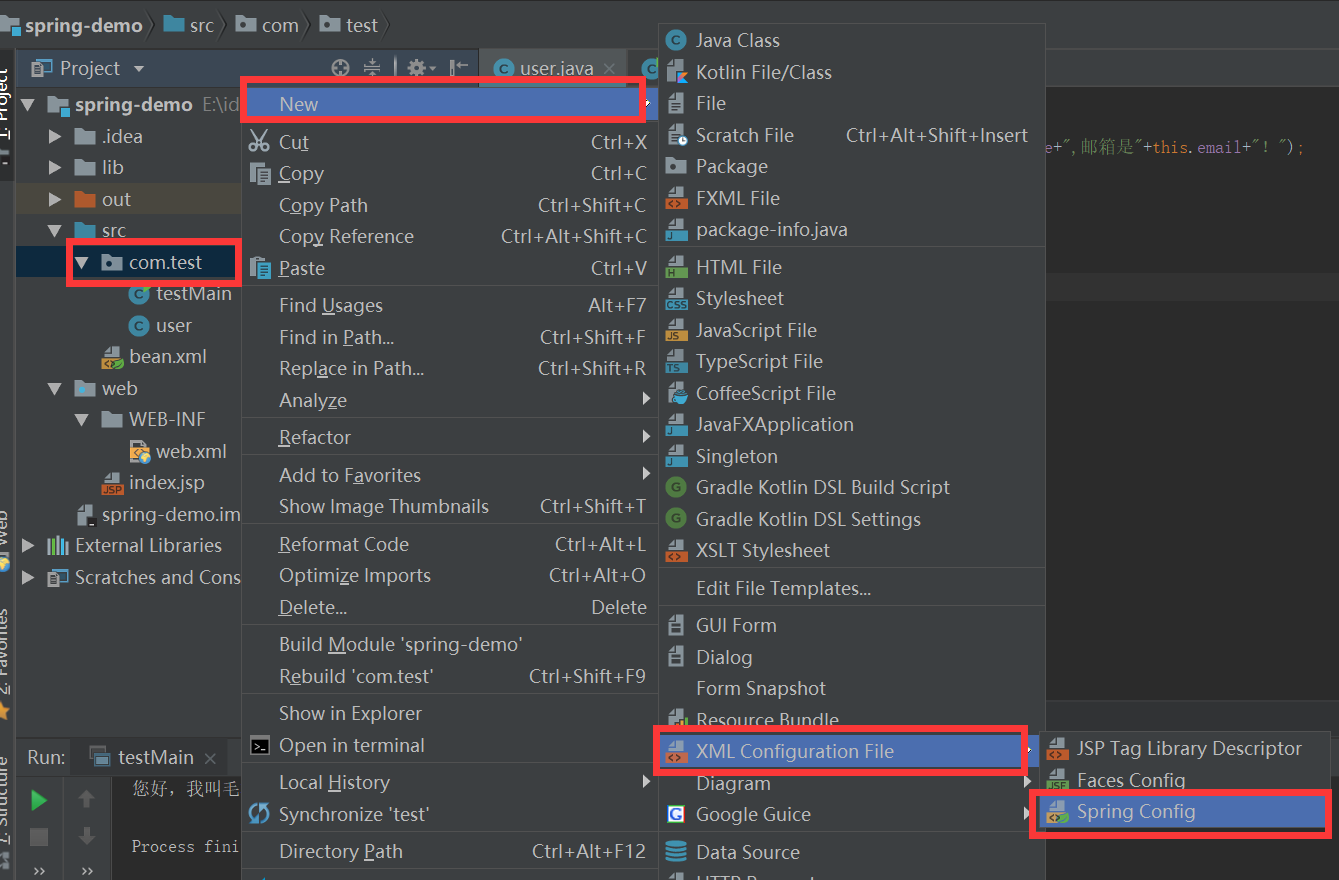Viewport: 1339px width, 880px height.
Task: Click the Package folder icon in New submenu
Action: (x=677, y=166)
